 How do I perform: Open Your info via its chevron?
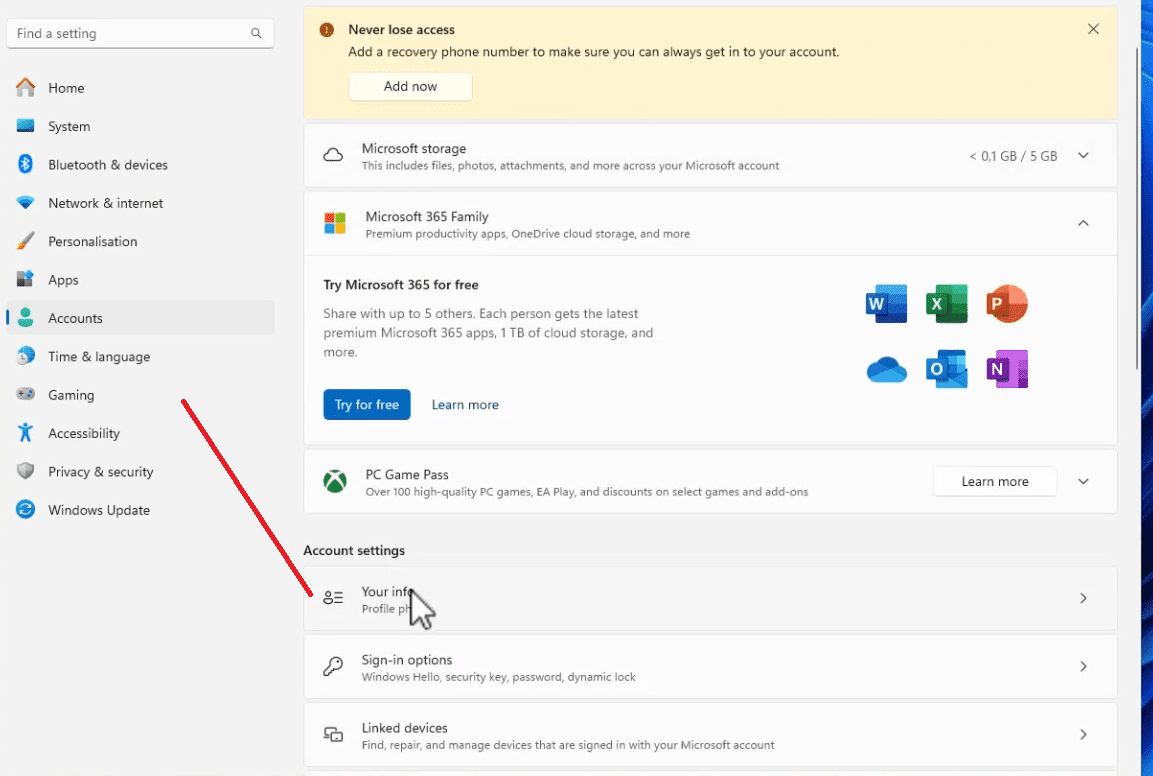click(x=1083, y=598)
